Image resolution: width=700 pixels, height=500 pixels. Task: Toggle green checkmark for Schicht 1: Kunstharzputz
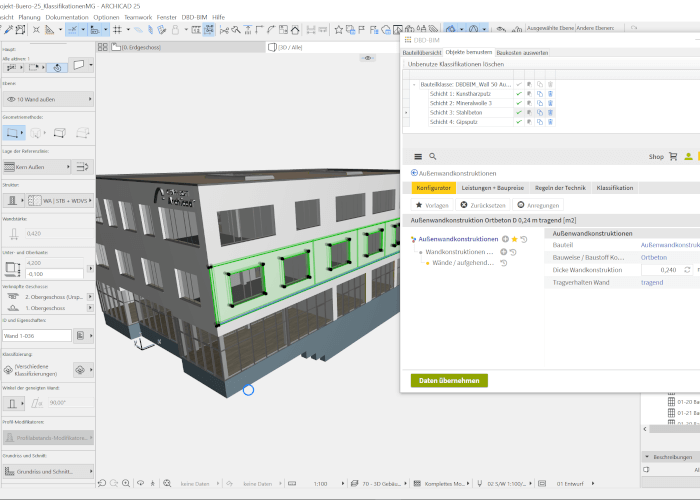519,94
